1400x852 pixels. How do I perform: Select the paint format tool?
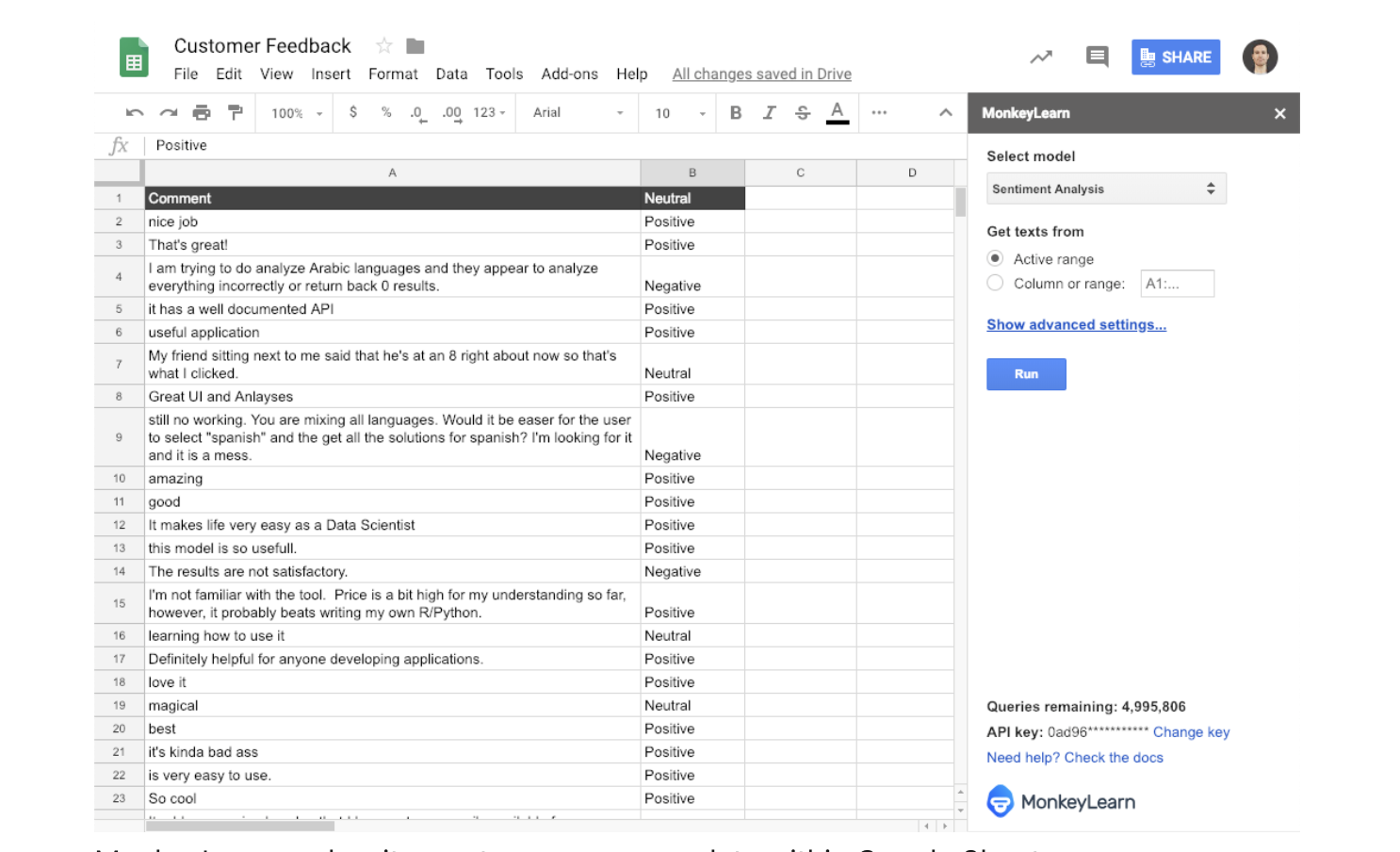[x=236, y=113]
